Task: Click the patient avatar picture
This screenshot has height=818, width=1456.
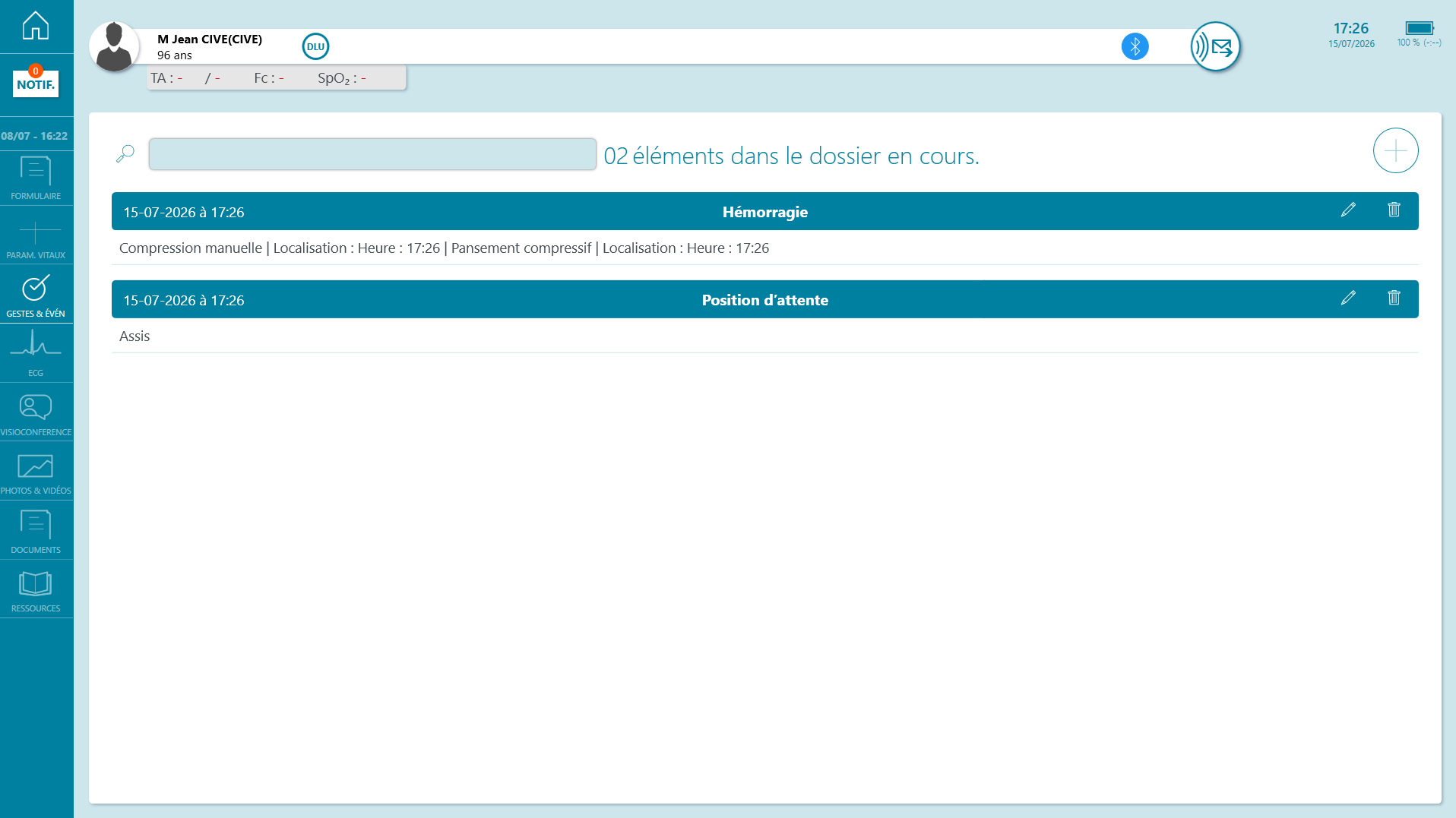Action: point(114,46)
